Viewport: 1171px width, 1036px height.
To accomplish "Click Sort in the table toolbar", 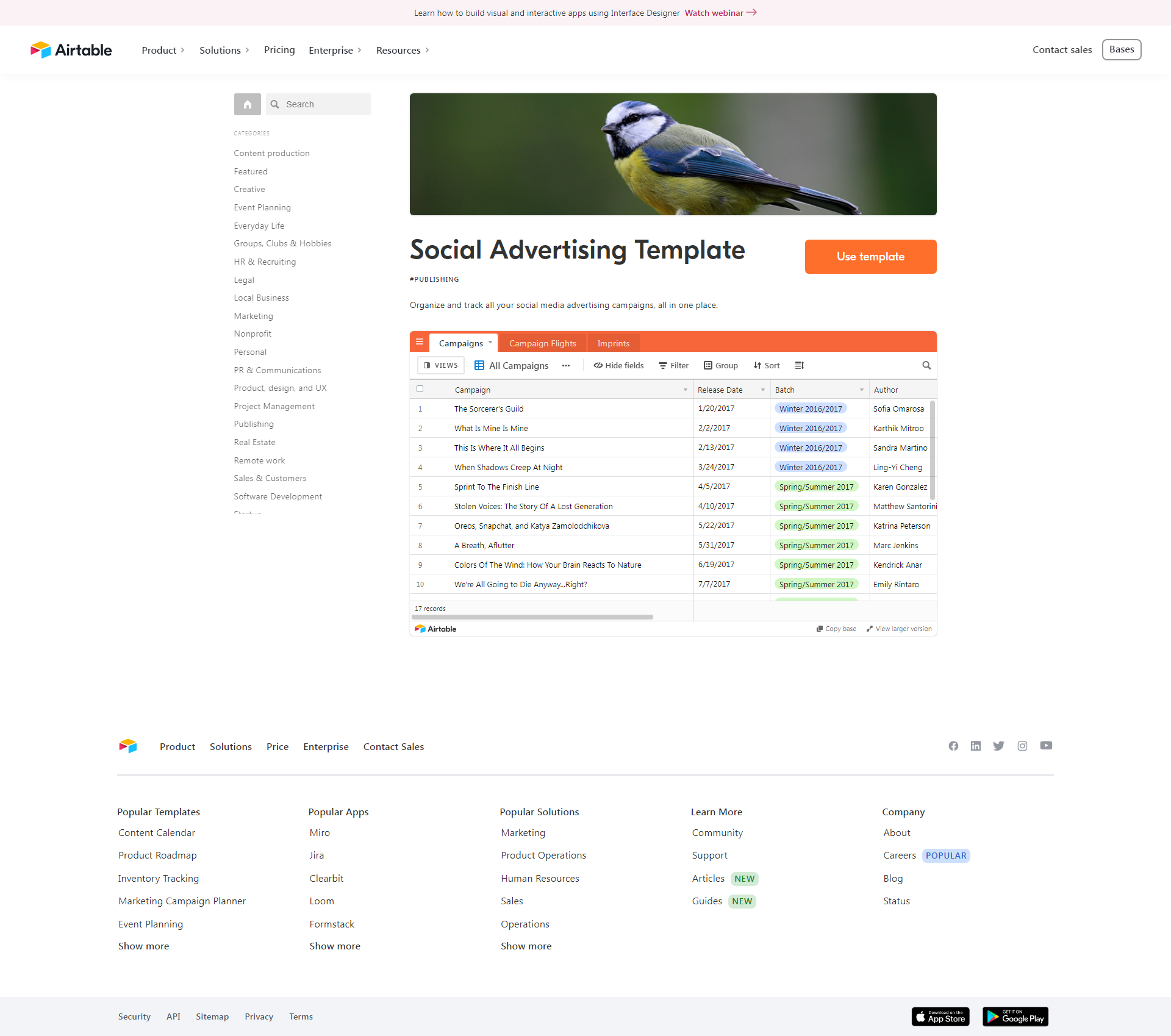I will tap(767, 365).
